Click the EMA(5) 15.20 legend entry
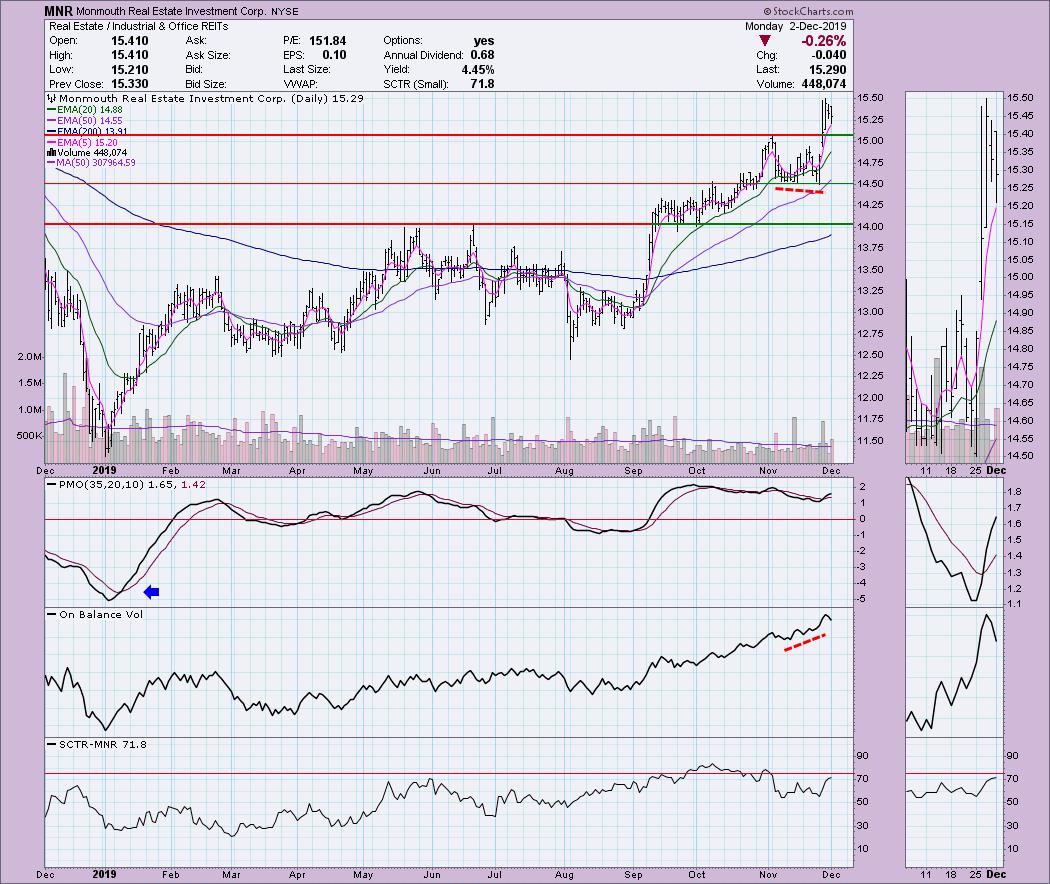The height and width of the screenshot is (884, 1050). (82, 142)
